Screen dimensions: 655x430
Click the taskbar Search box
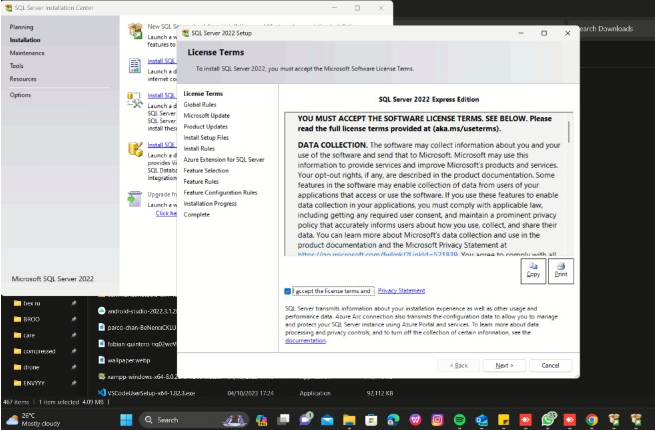coord(193,420)
